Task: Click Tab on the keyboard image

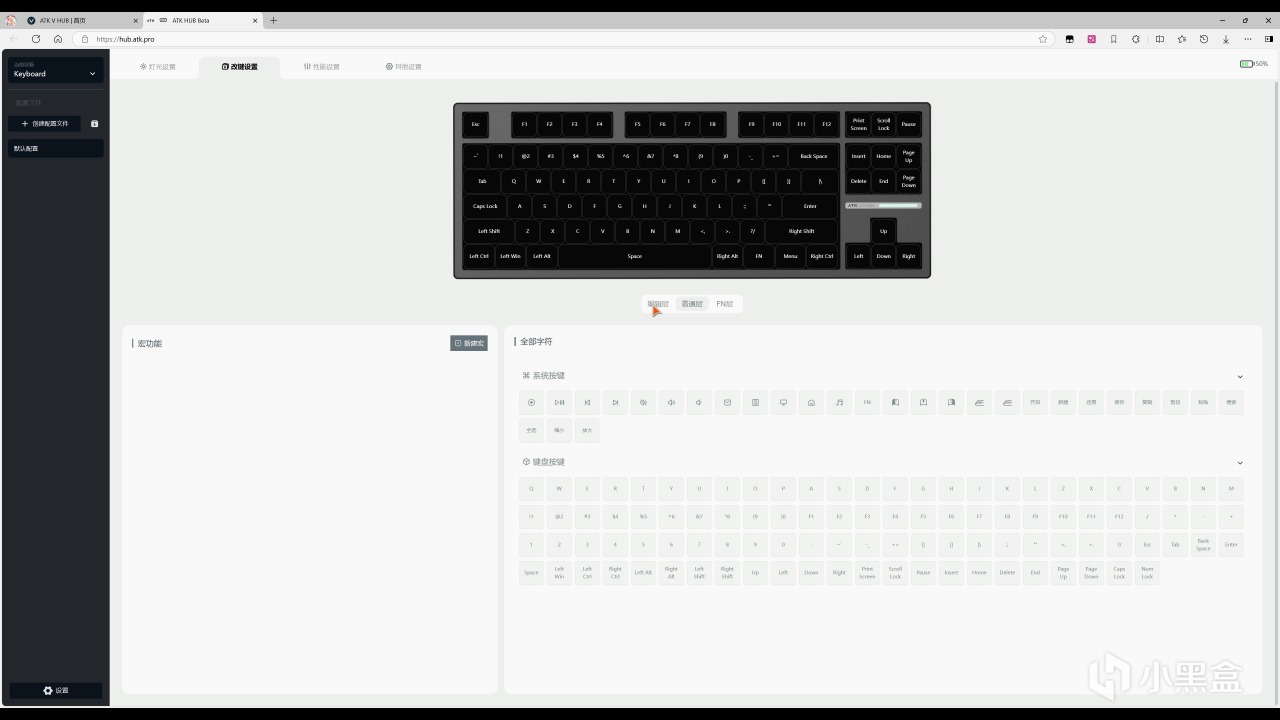Action: 482,181
